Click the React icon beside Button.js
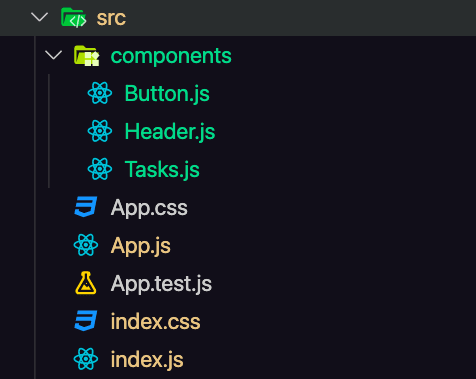 pyautogui.click(x=100, y=93)
